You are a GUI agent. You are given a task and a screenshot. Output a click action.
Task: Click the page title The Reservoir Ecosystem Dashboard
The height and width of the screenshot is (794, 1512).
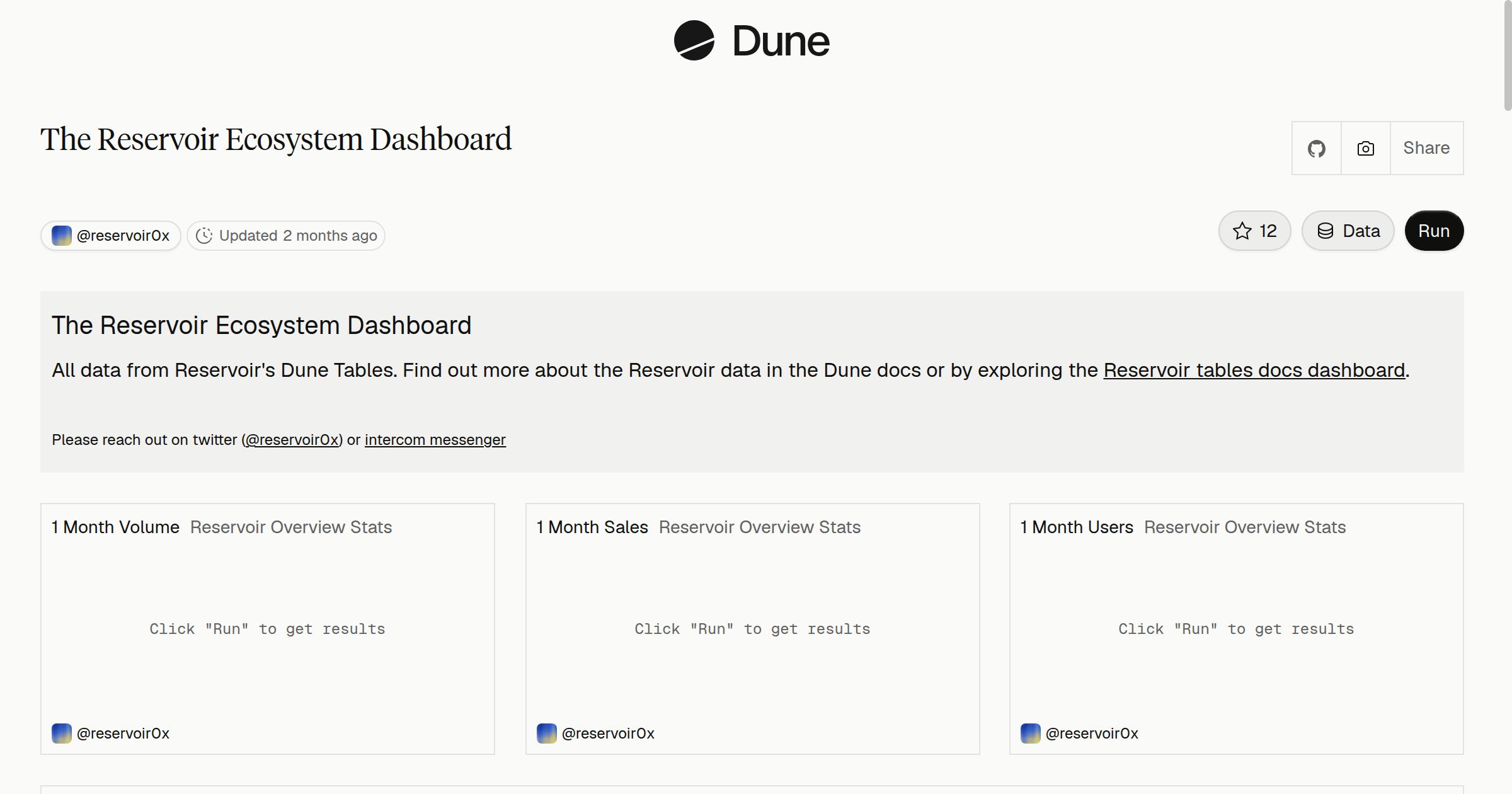tap(276, 139)
